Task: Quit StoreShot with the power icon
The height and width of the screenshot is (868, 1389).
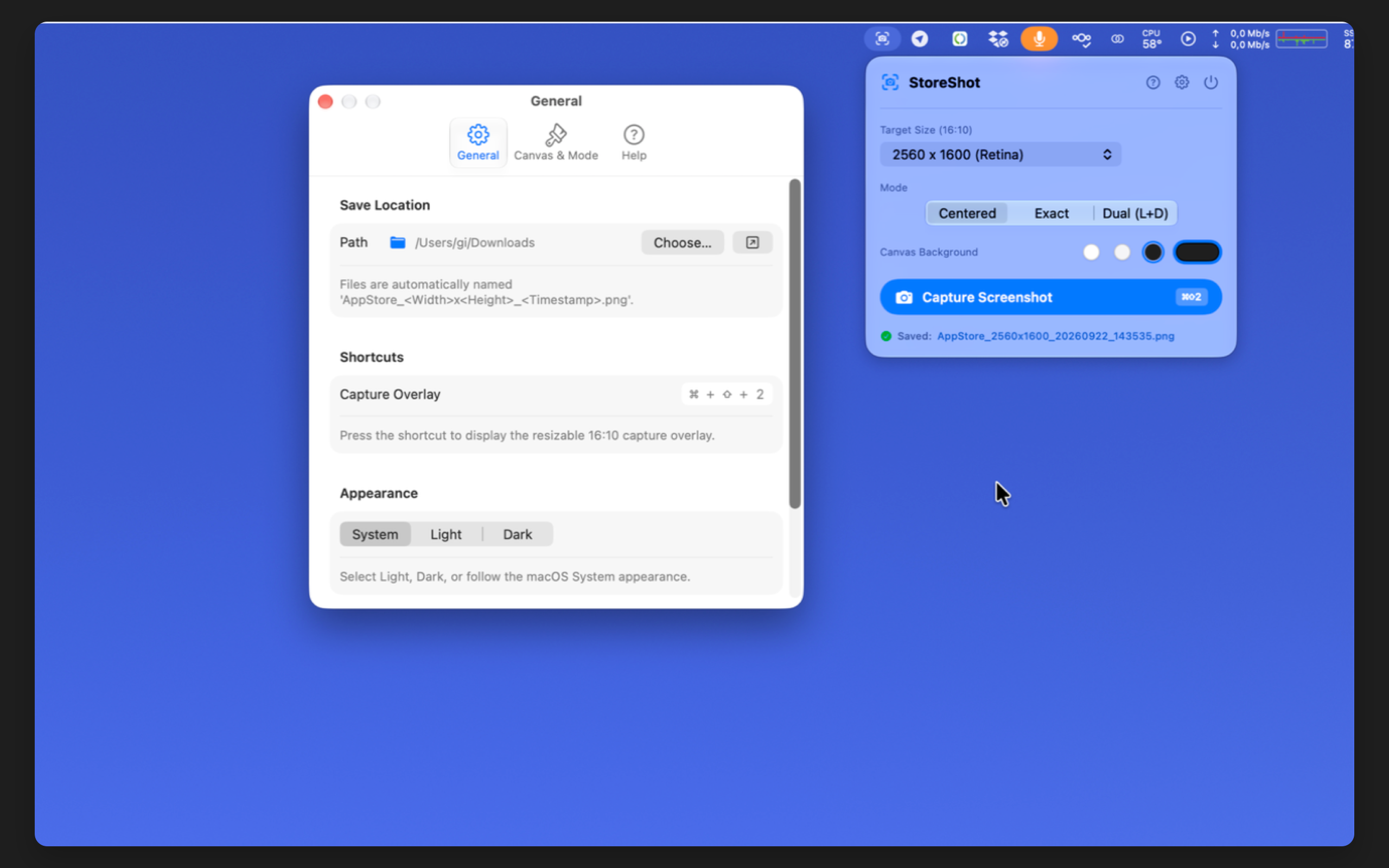Action: tap(1210, 82)
